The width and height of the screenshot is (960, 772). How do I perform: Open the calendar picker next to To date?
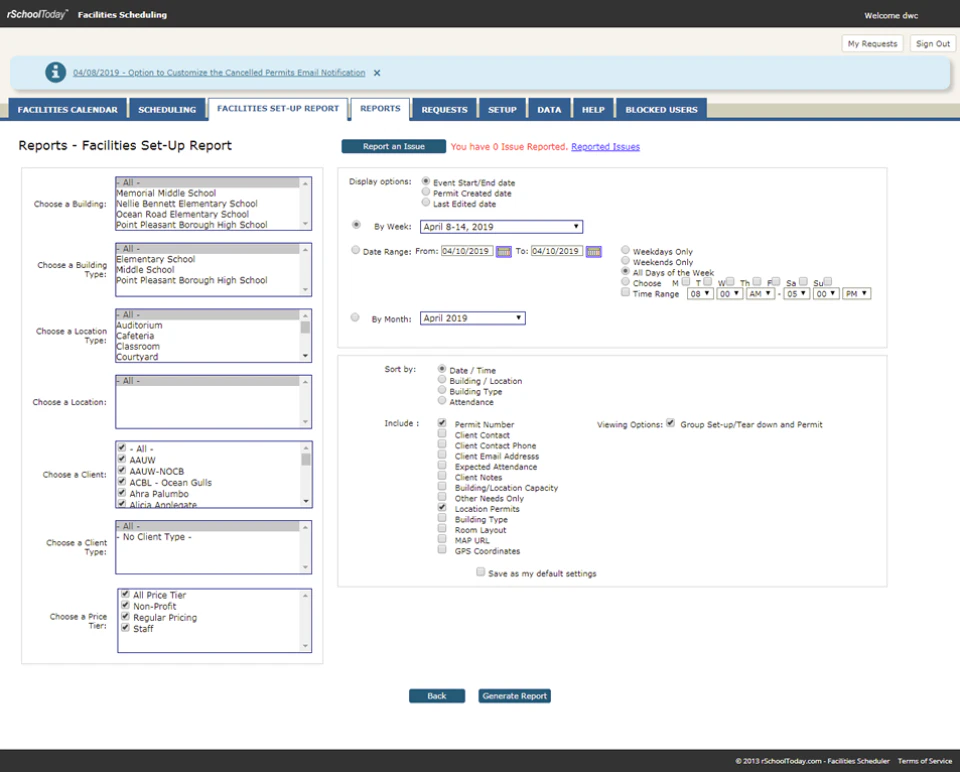click(x=594, y=251)
